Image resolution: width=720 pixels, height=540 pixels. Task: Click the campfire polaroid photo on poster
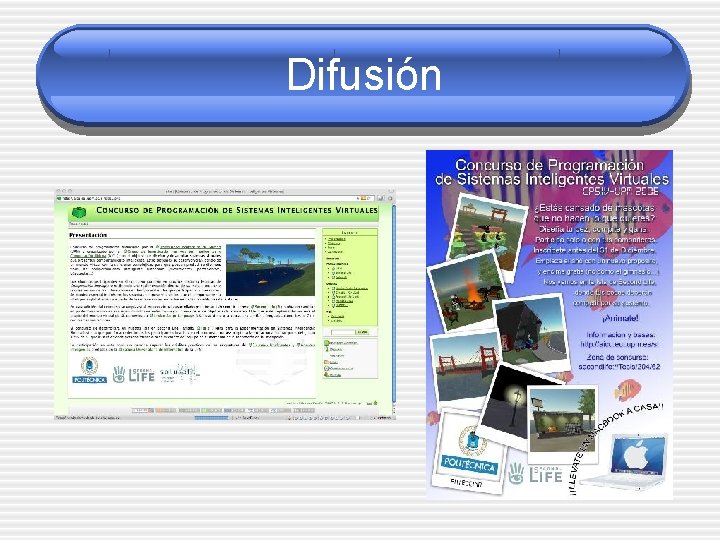coord(468,291)
